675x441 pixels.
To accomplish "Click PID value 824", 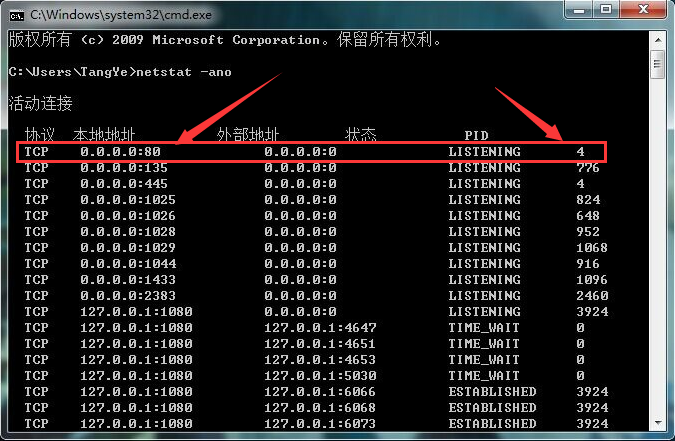I will pyautogui.click(x=588, y=200).
